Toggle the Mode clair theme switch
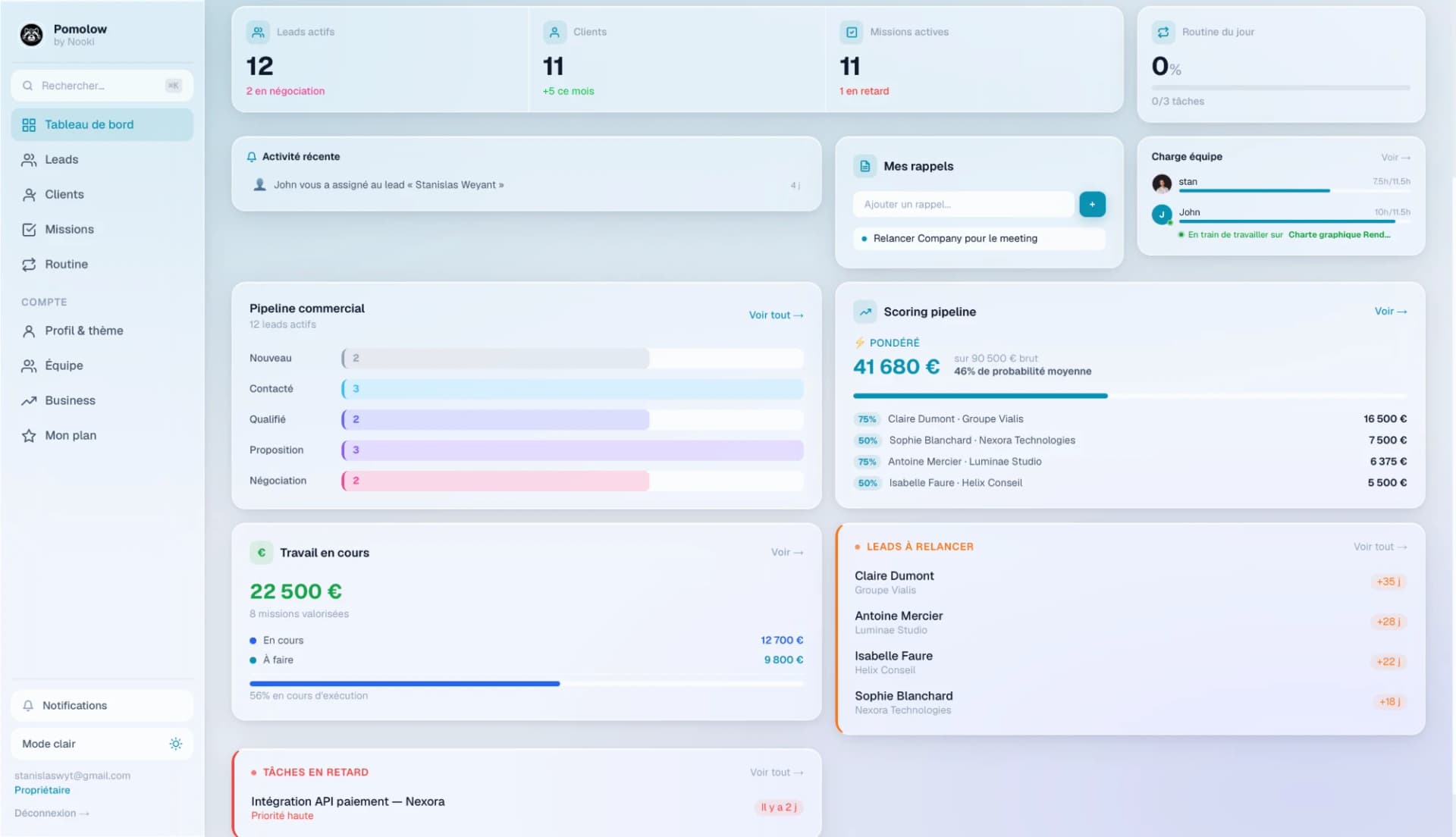Screen dimensions: 1456x837 [102, 744]
